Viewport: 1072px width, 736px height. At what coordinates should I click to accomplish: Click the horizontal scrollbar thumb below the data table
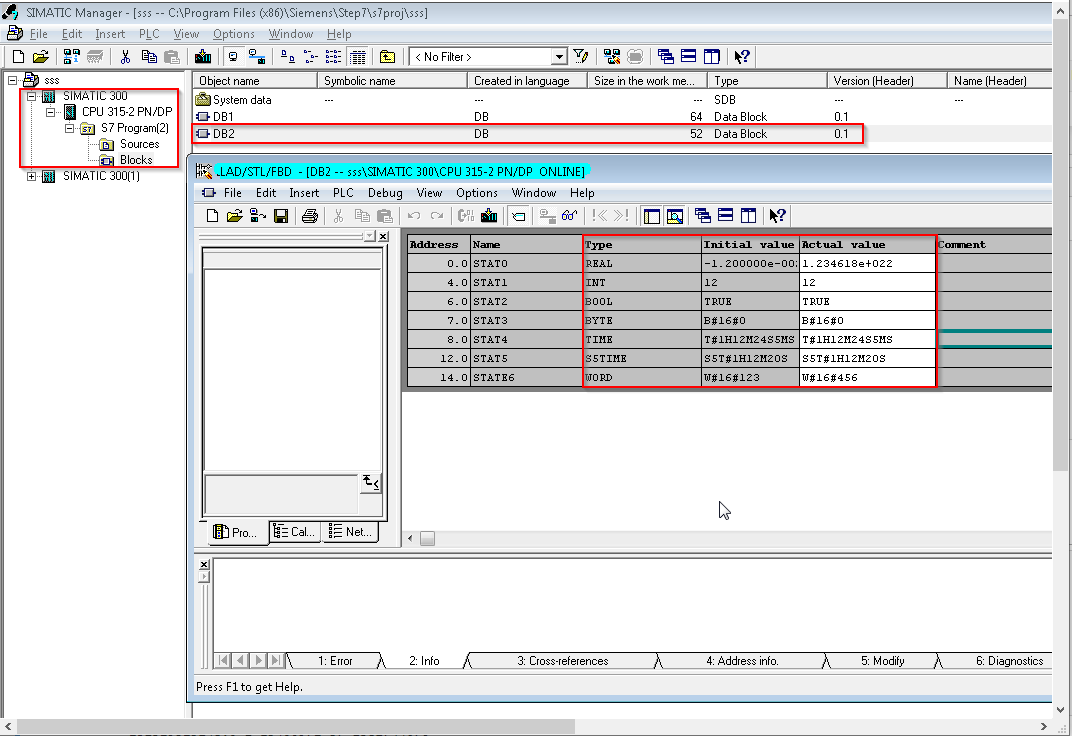427,539
